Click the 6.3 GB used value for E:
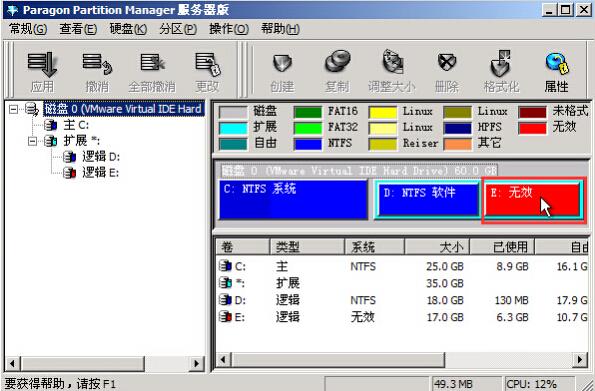595x391 pixels. [512, 317]
